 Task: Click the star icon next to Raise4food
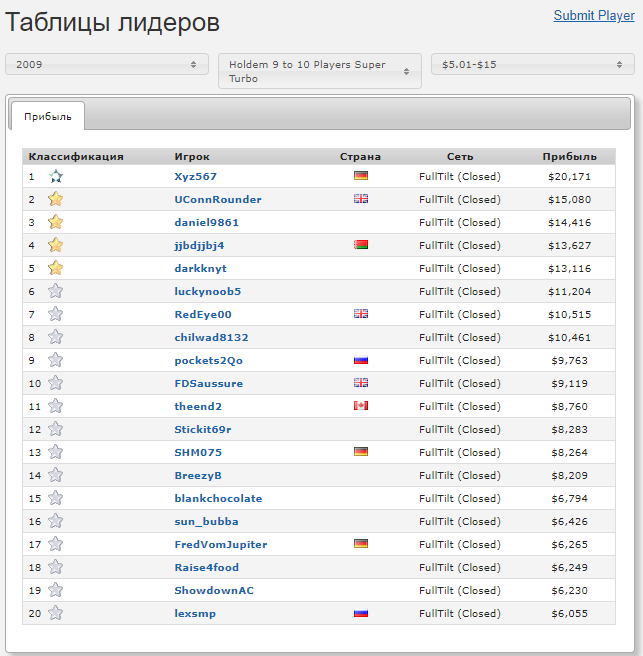(56, 567)
